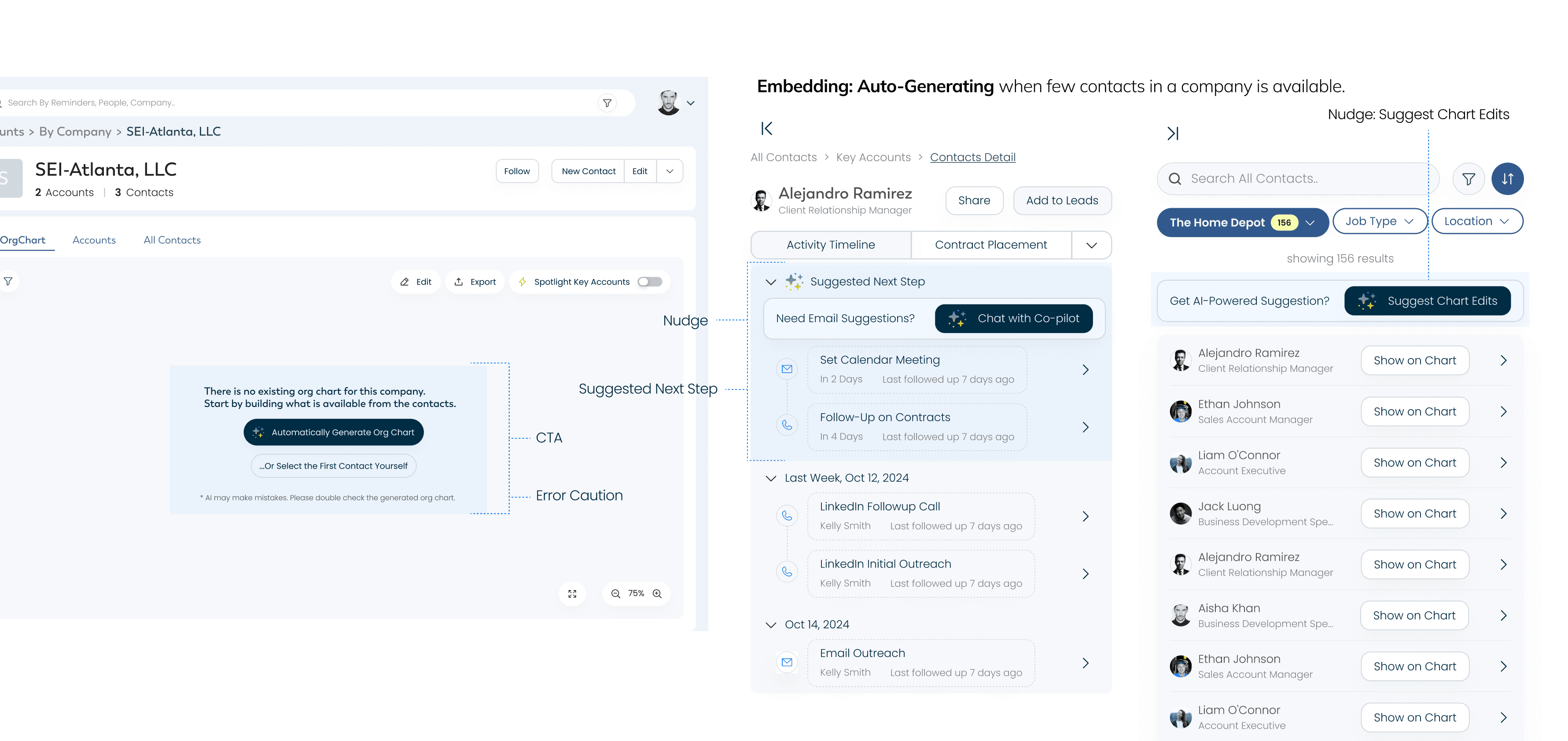Click the filter icon beside Search All Contacts
The image size is (1568, 741).
1468,179
